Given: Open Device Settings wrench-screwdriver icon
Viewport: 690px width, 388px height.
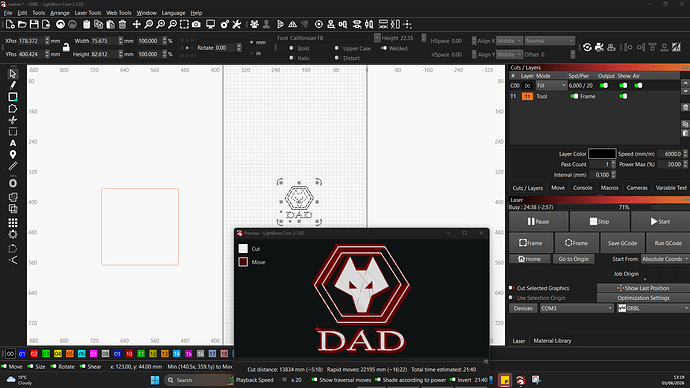Looking at the screenshot, I should pyautogui.click(x=237, y=25).
